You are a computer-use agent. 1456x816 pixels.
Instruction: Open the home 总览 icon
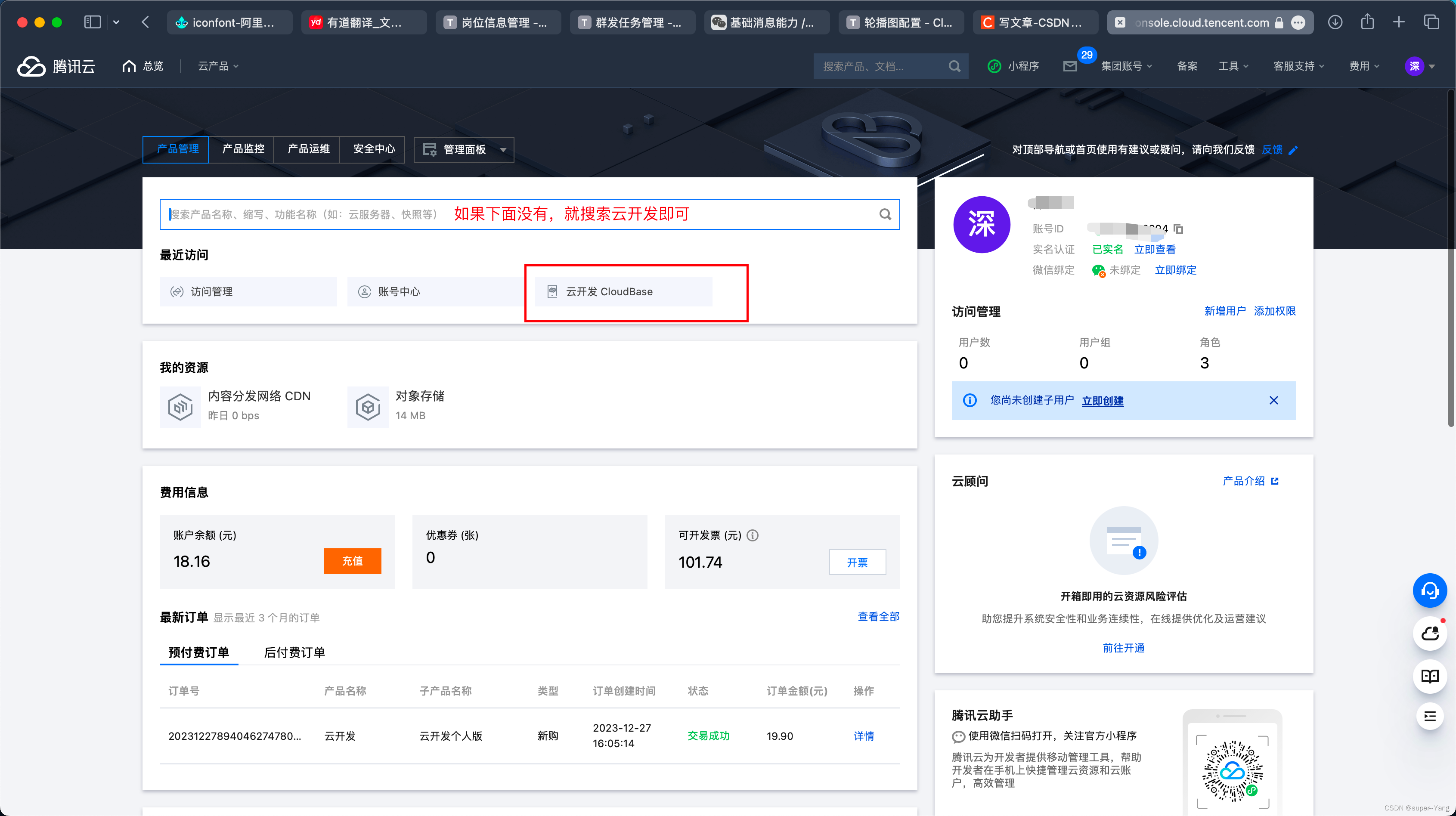(x=129, y=66)
